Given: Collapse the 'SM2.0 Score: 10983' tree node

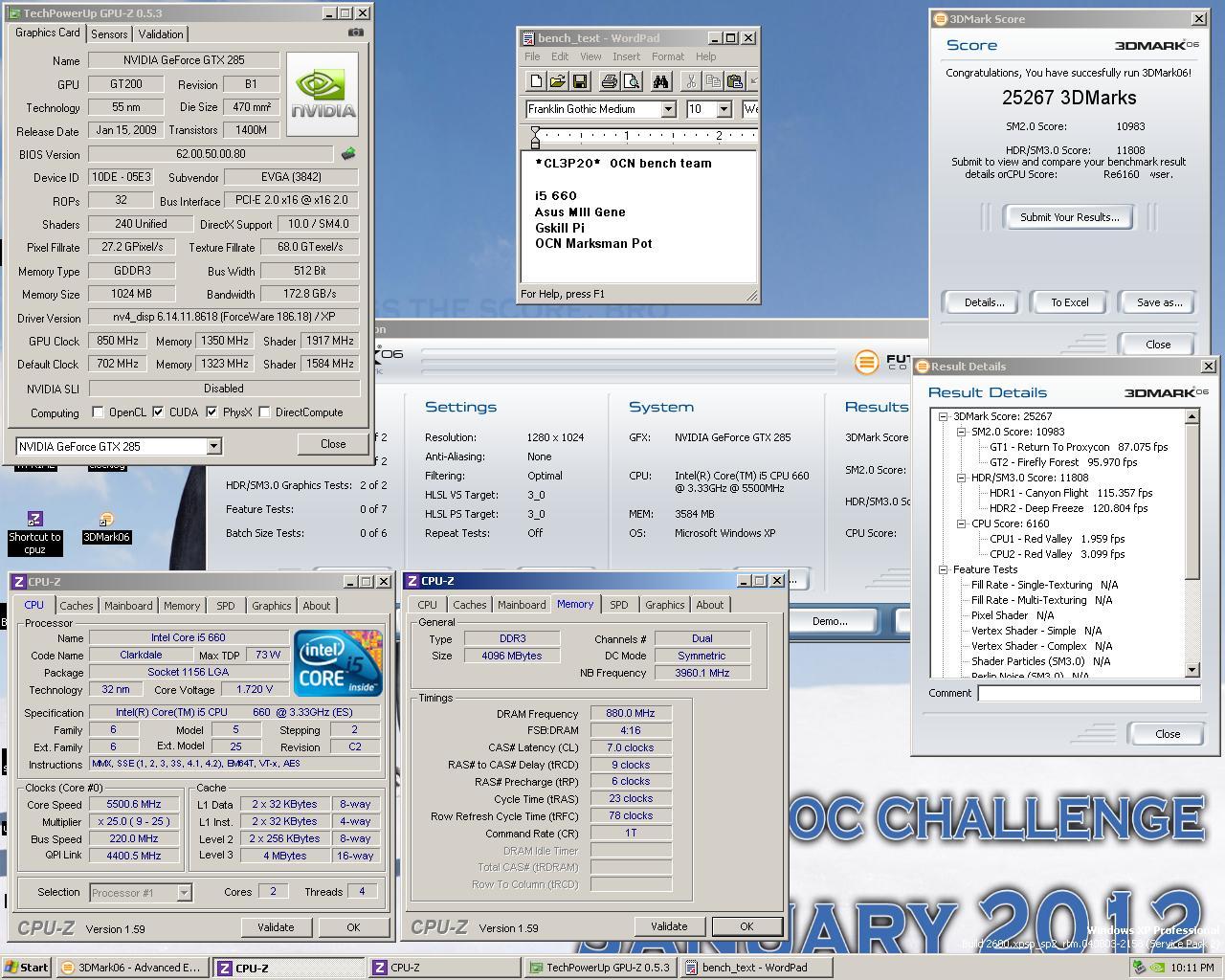Looking at the screenshot, I should click(961, 432).
